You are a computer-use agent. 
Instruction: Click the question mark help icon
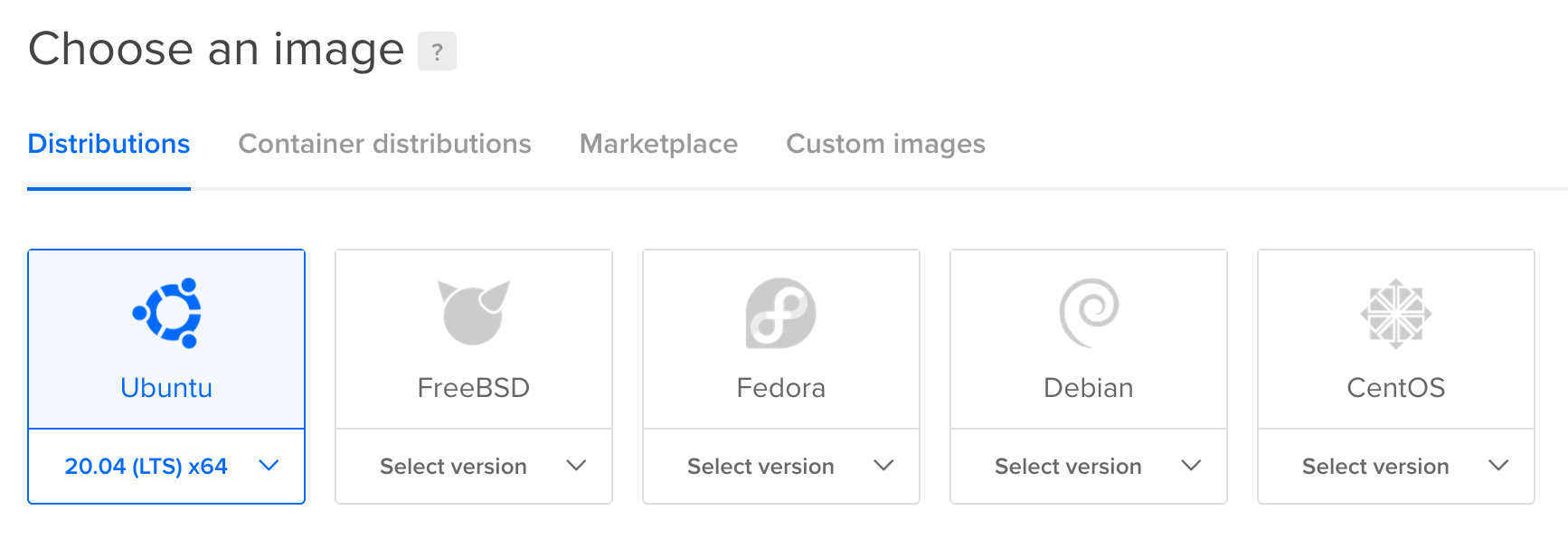pyautogui.click(x=437, y=52)
